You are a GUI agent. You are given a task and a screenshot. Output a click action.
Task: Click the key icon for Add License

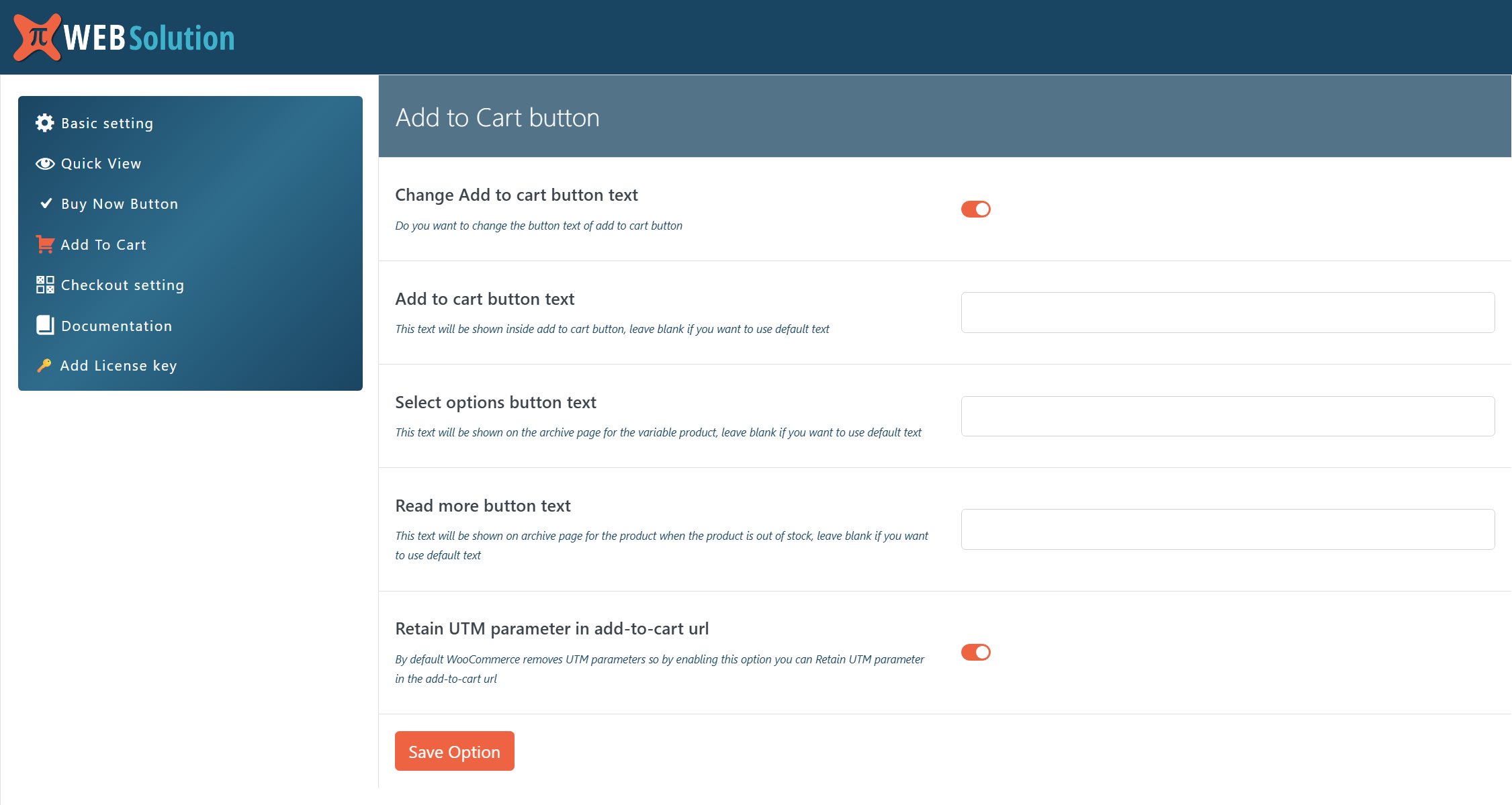coord(44,365)
